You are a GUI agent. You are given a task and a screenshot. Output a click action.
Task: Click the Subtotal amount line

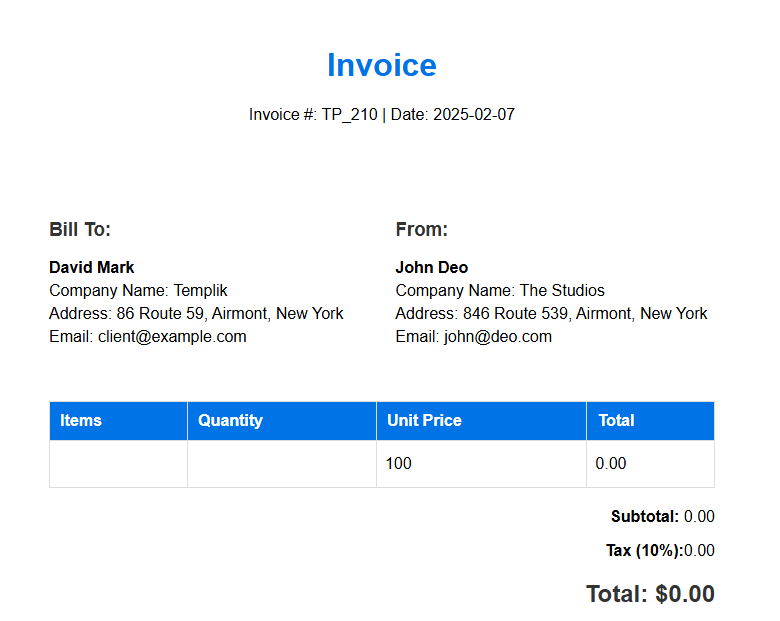click(x=663, y=517)
